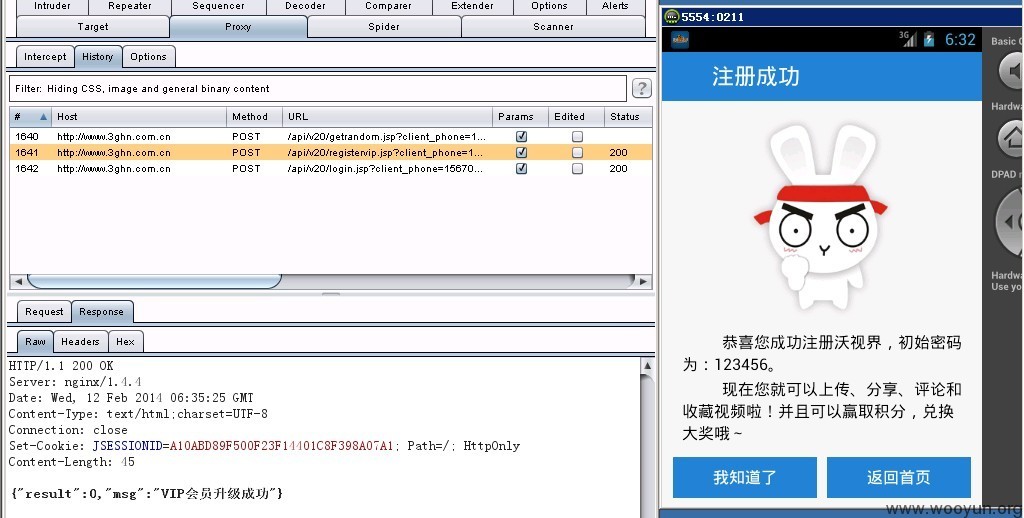1024x518 pixels.
Task: Switch to the Spider tab
Action: [x=384, y=27]
